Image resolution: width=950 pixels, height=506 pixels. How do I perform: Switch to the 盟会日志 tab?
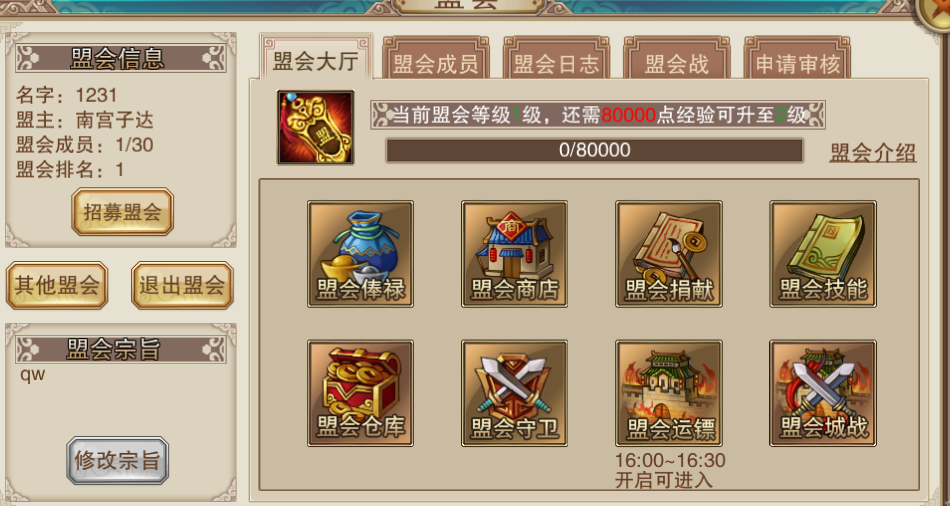pyautogui.click(x=556, y=59)
